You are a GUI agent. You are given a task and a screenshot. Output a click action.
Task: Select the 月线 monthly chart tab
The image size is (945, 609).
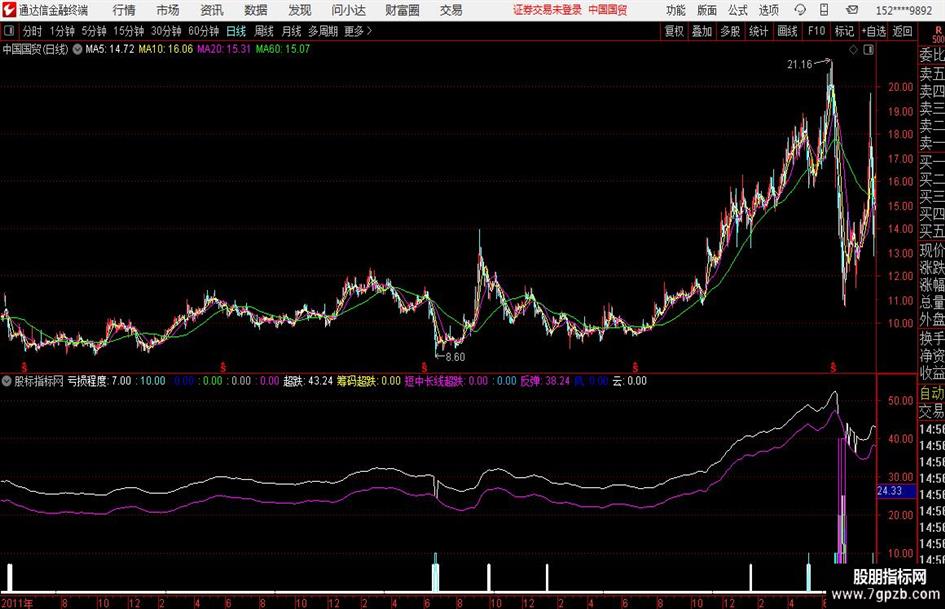[291, 31]
